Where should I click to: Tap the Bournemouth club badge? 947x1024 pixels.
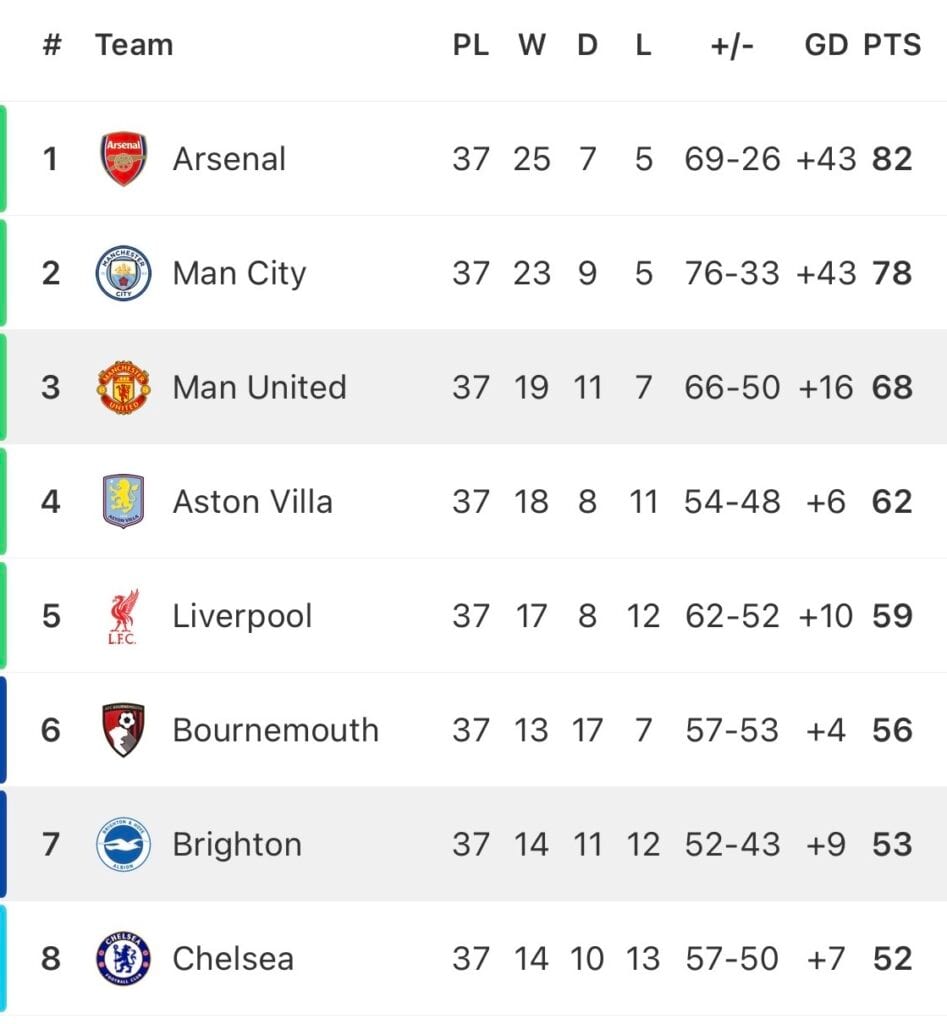[123, 729]
